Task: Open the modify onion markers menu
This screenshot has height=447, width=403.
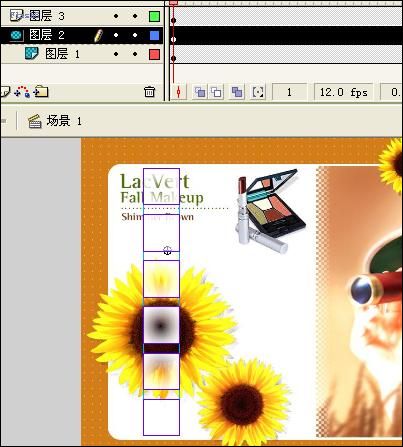Action: tap(258, 92)
